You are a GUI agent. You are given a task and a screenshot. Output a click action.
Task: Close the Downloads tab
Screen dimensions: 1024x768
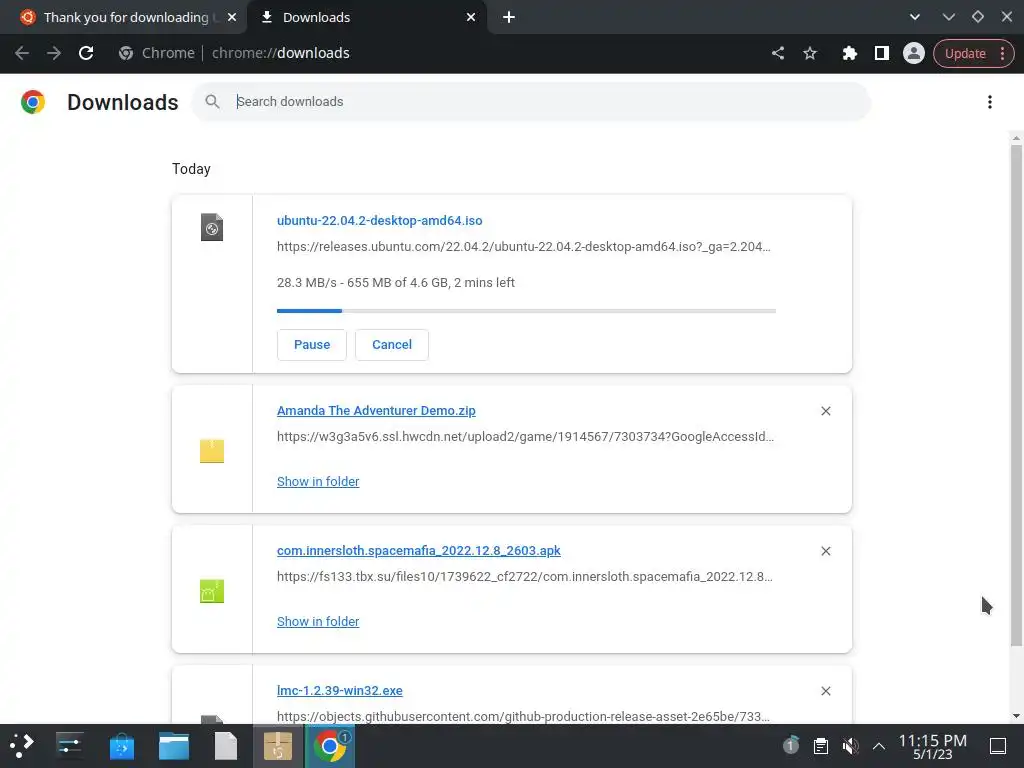pyautogui.click(x=471, y=17)
